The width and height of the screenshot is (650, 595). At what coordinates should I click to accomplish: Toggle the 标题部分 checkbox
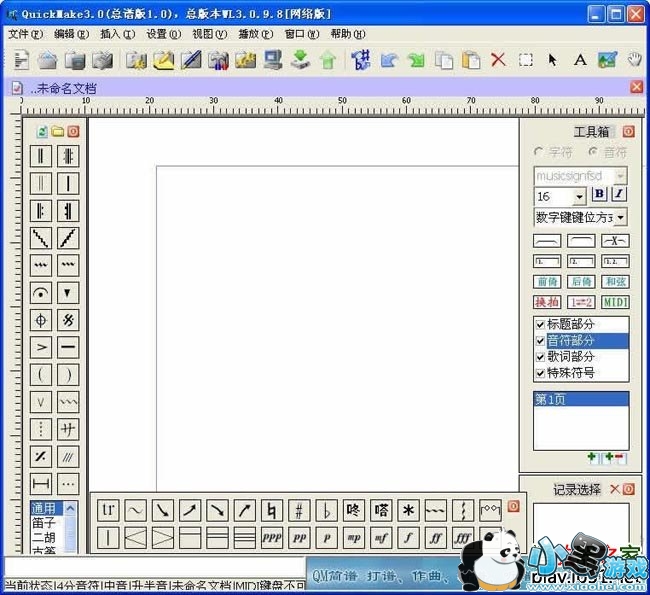tap(540, 324)
